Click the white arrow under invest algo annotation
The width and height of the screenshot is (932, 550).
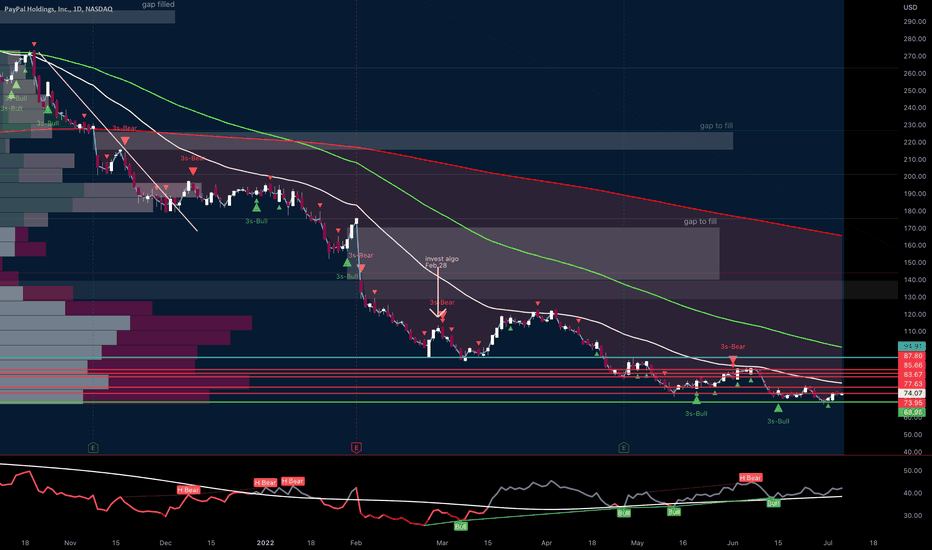(x=437, y=292)
